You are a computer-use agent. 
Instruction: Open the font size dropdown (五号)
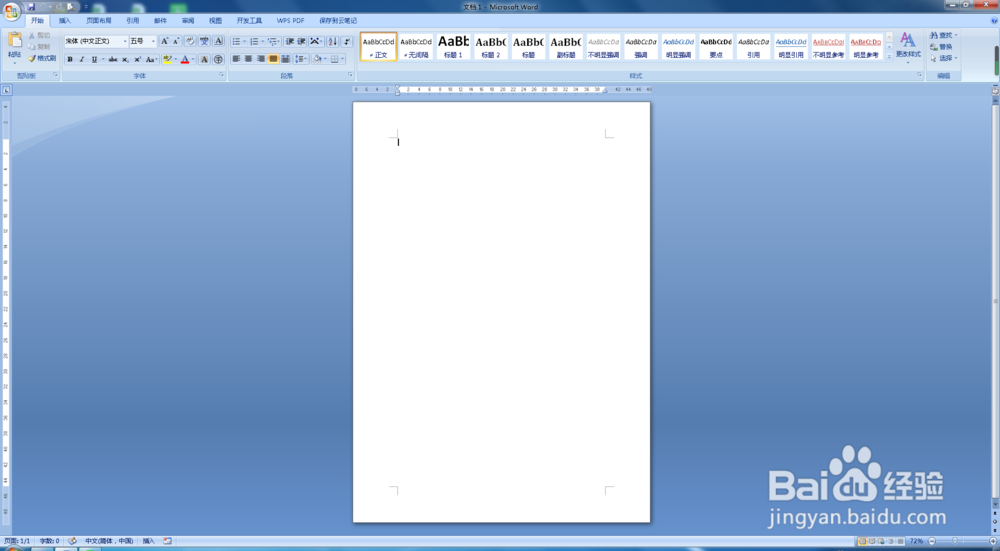pyautogui.click(x=153, y=41)
